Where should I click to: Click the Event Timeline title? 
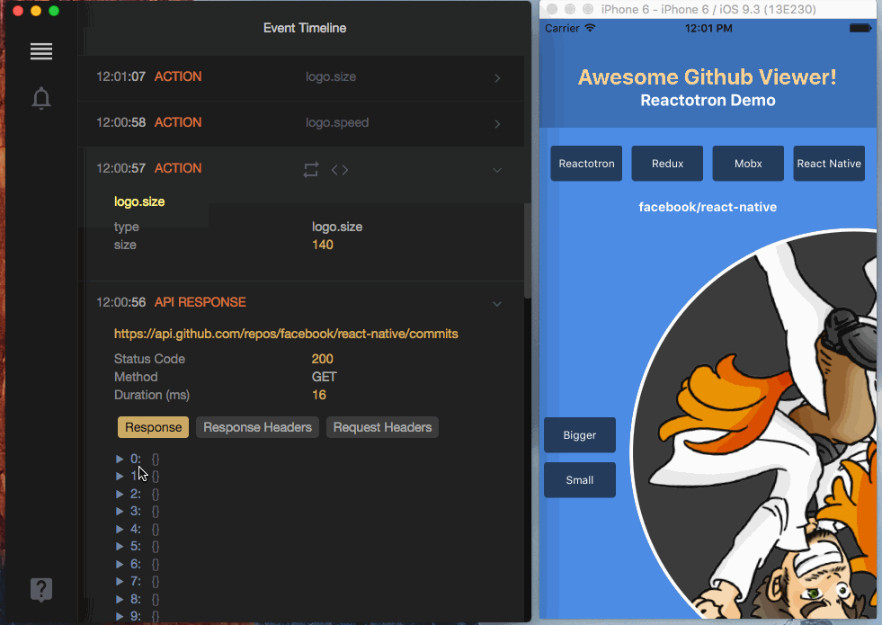coord(304,28)
